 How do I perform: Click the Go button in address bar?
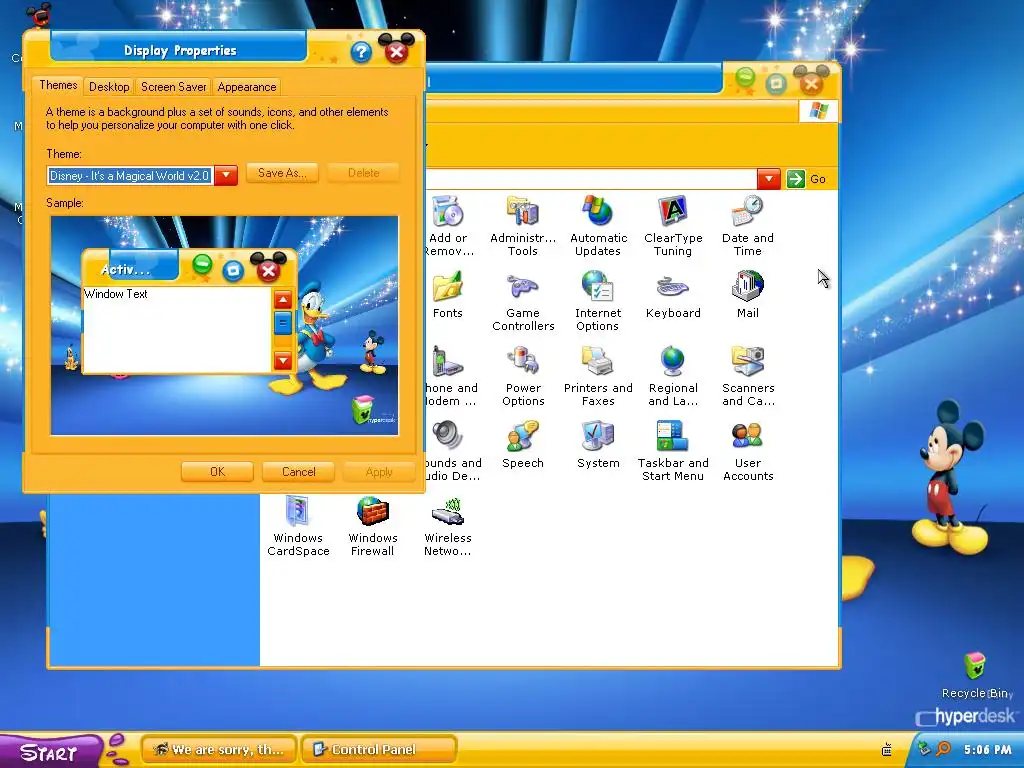click(x=807, y=179)
